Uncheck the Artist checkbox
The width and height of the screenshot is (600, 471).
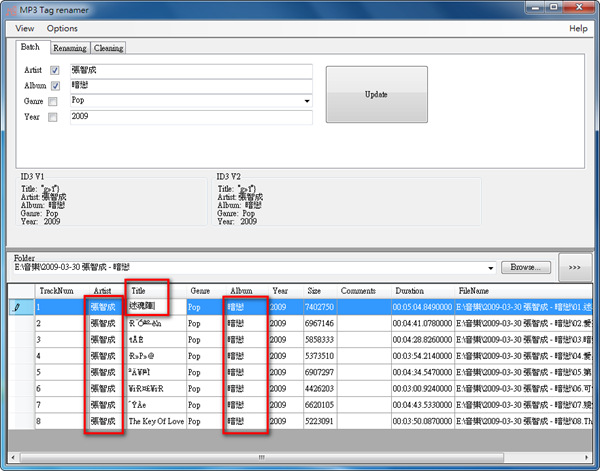coord(54,71)
